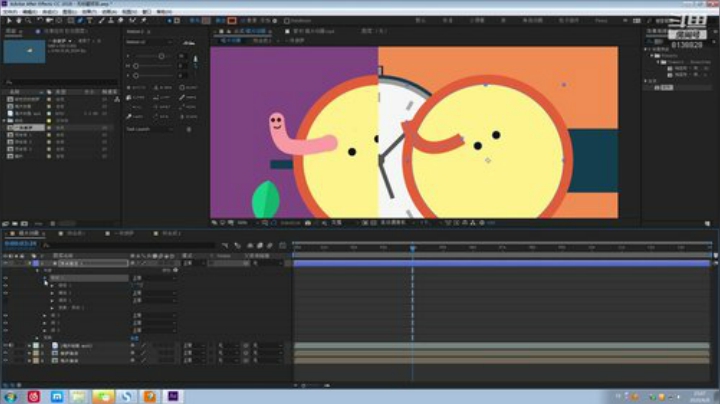720x404 pixels.
Task: Expand the folder item in the project panel
Action: coord(5,121)
